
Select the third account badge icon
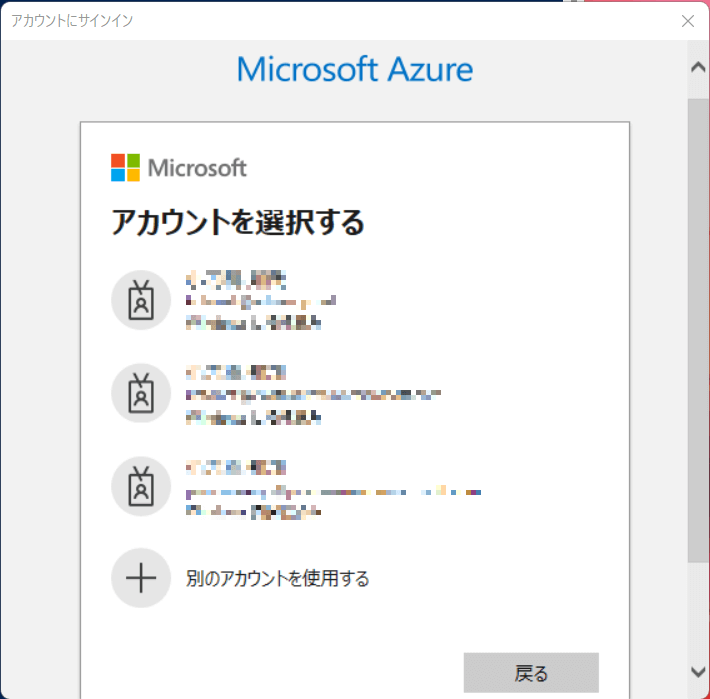141,486
